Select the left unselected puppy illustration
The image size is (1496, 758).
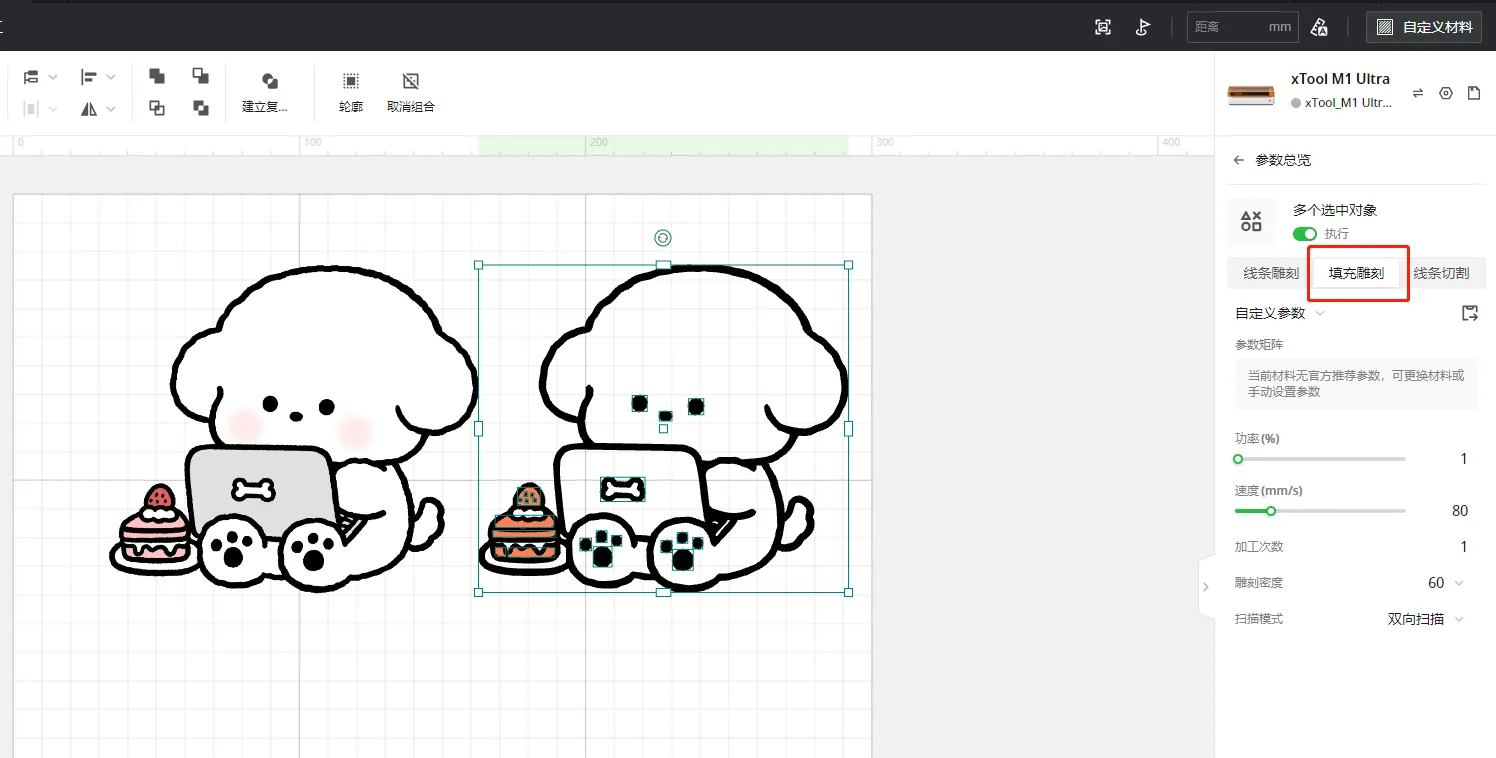tap(293, 430)
